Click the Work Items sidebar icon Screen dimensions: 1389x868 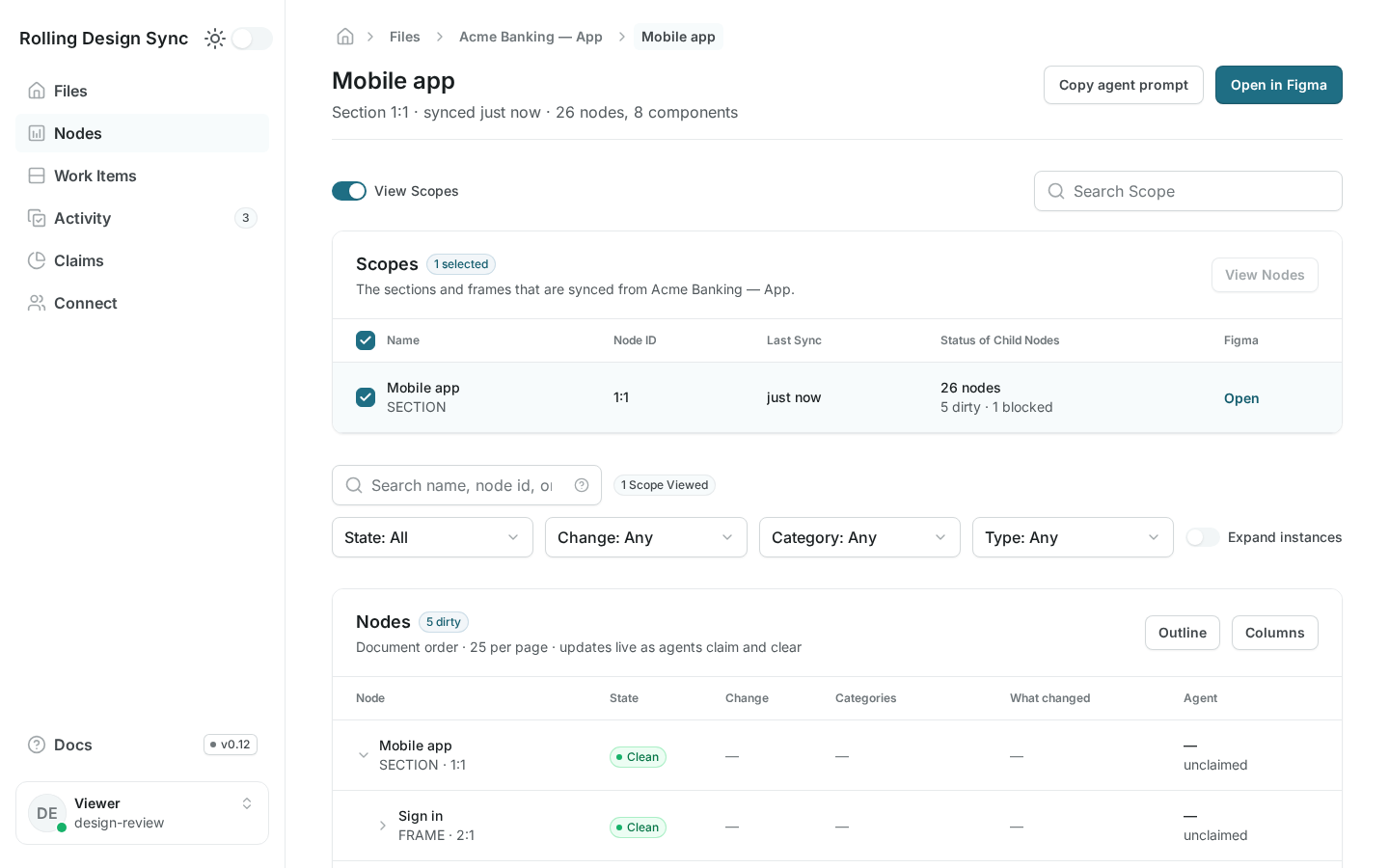click(x=37, y=176)
